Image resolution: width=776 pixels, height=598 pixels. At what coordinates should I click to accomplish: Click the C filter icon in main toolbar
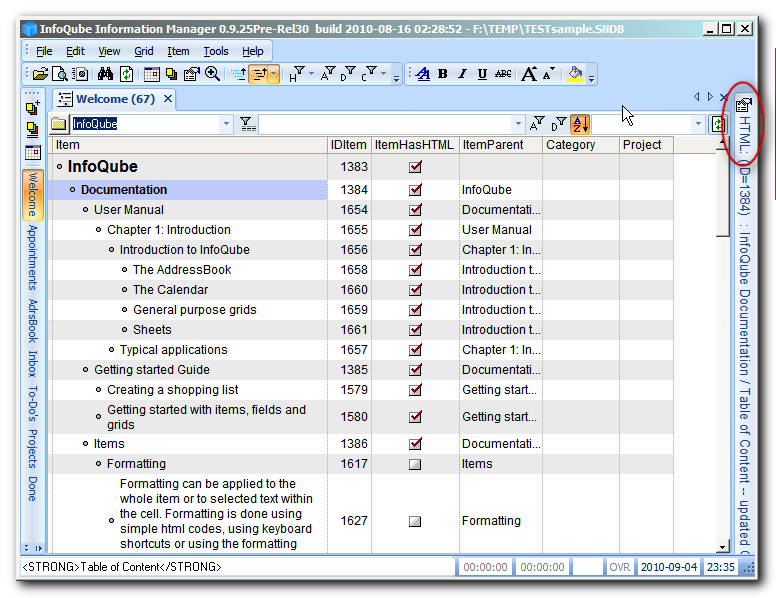(369, 74)
